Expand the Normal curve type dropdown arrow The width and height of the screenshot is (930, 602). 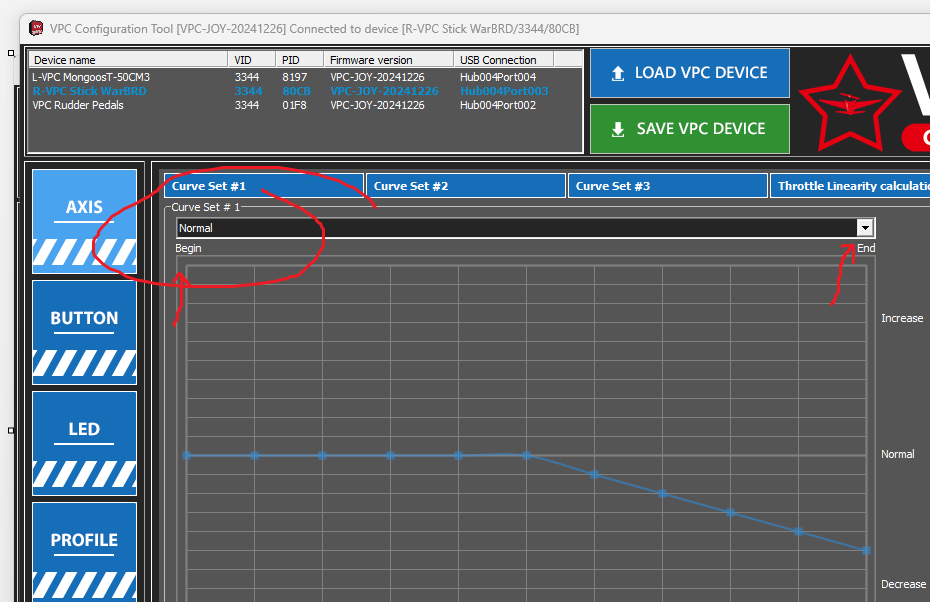(x=865, y=228)
